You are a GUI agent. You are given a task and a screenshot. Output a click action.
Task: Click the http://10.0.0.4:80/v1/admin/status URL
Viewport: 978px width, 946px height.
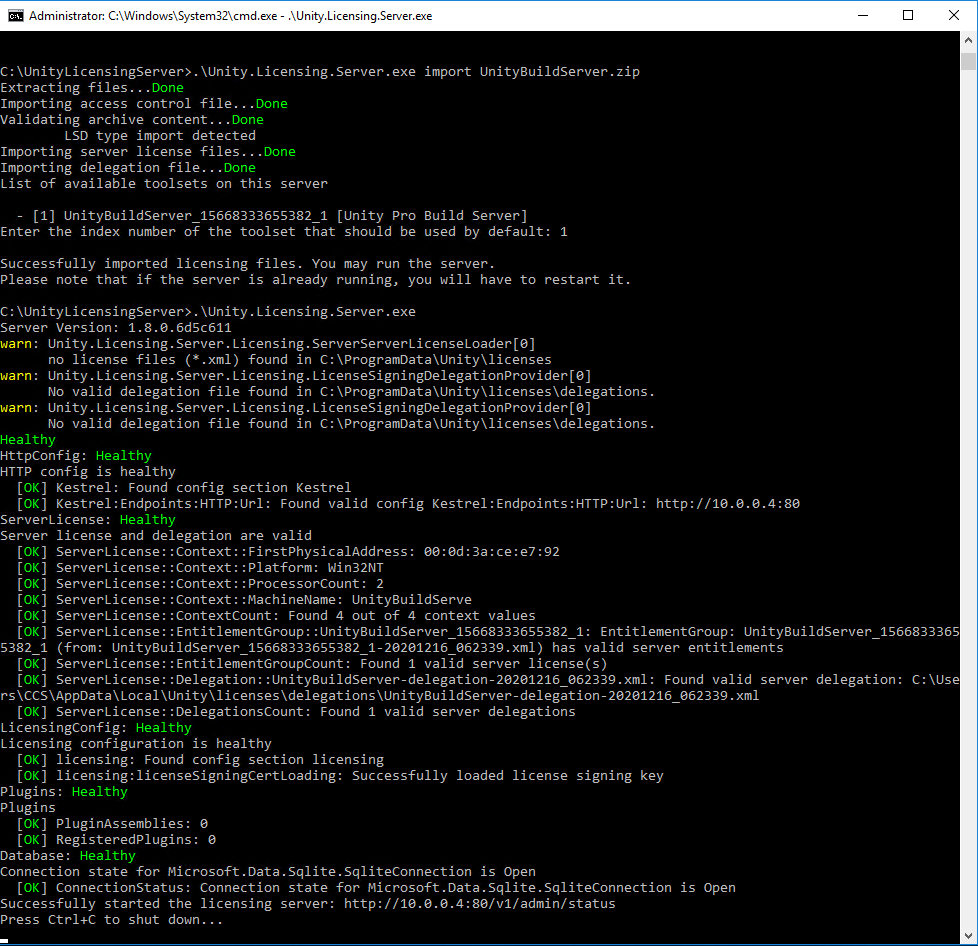pos(480,904)
